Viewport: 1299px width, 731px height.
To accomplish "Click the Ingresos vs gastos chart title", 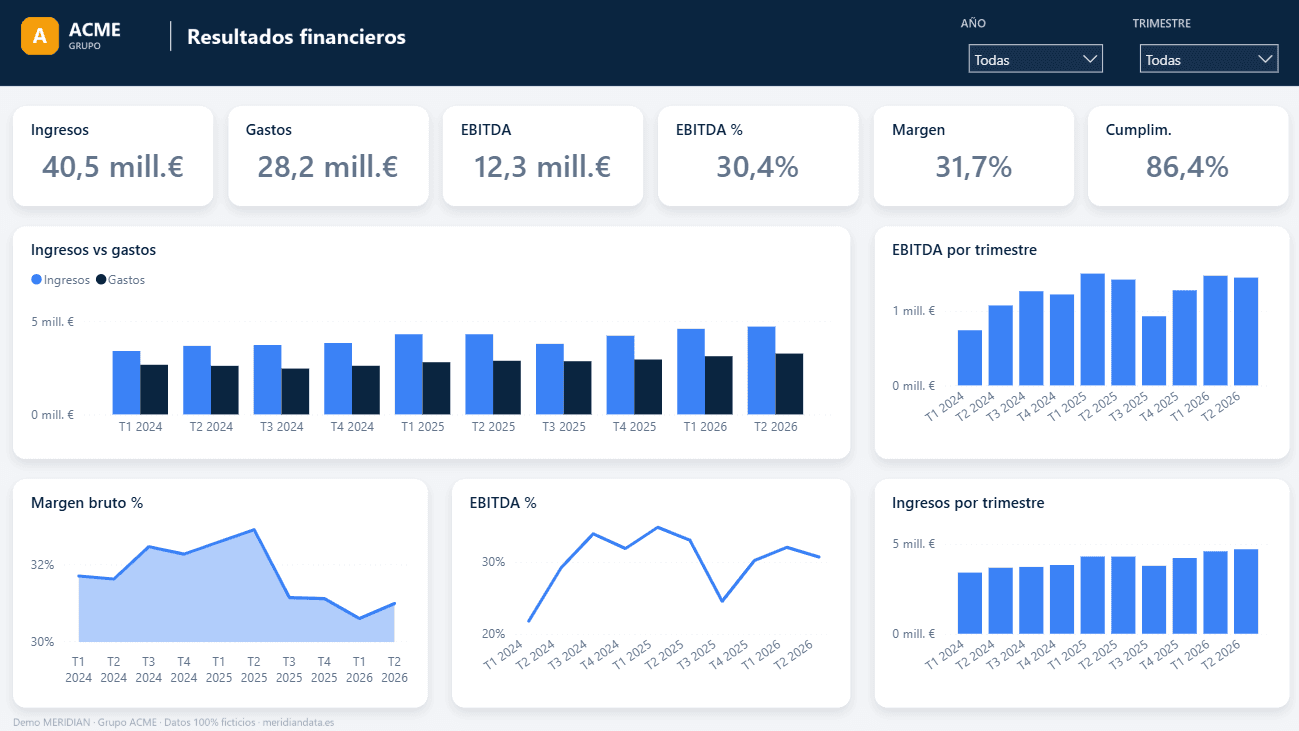I will point(93,250).
